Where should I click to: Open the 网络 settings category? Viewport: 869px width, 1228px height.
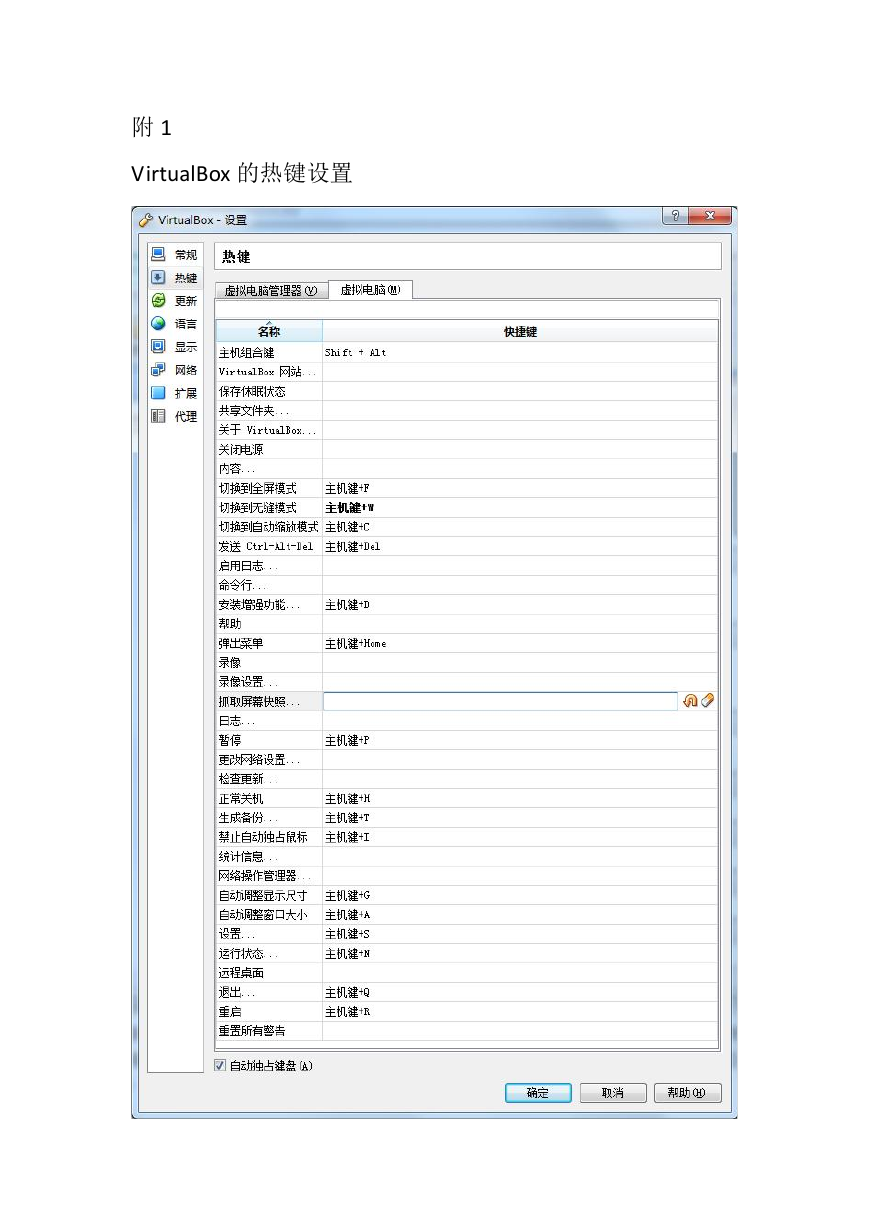coord(175,370)
